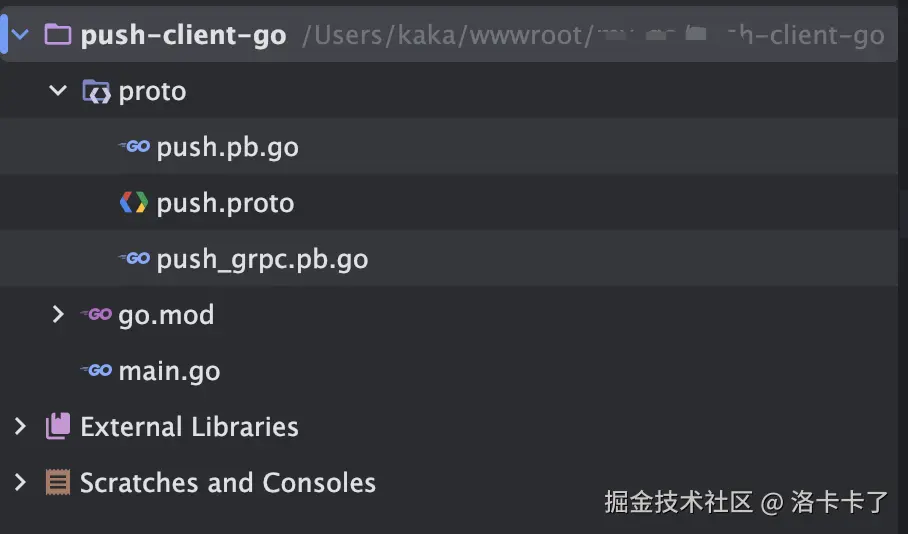Click the External Libraries icon
908x534 pixels.
click(x=58, y=427)
